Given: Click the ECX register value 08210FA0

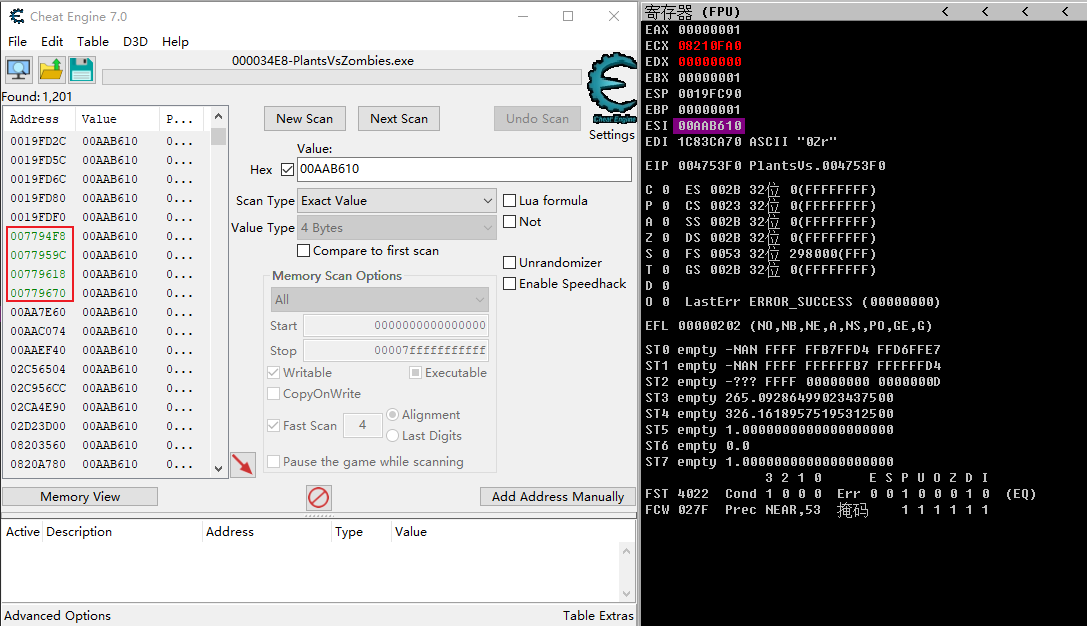Looking at the screenshot, I should (x=710, y=46).
